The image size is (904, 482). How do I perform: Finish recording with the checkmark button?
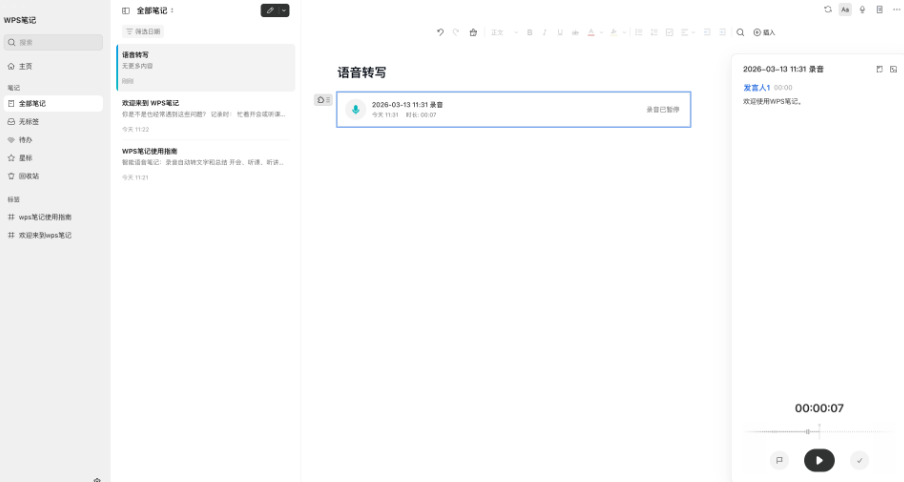click(860, 460)
